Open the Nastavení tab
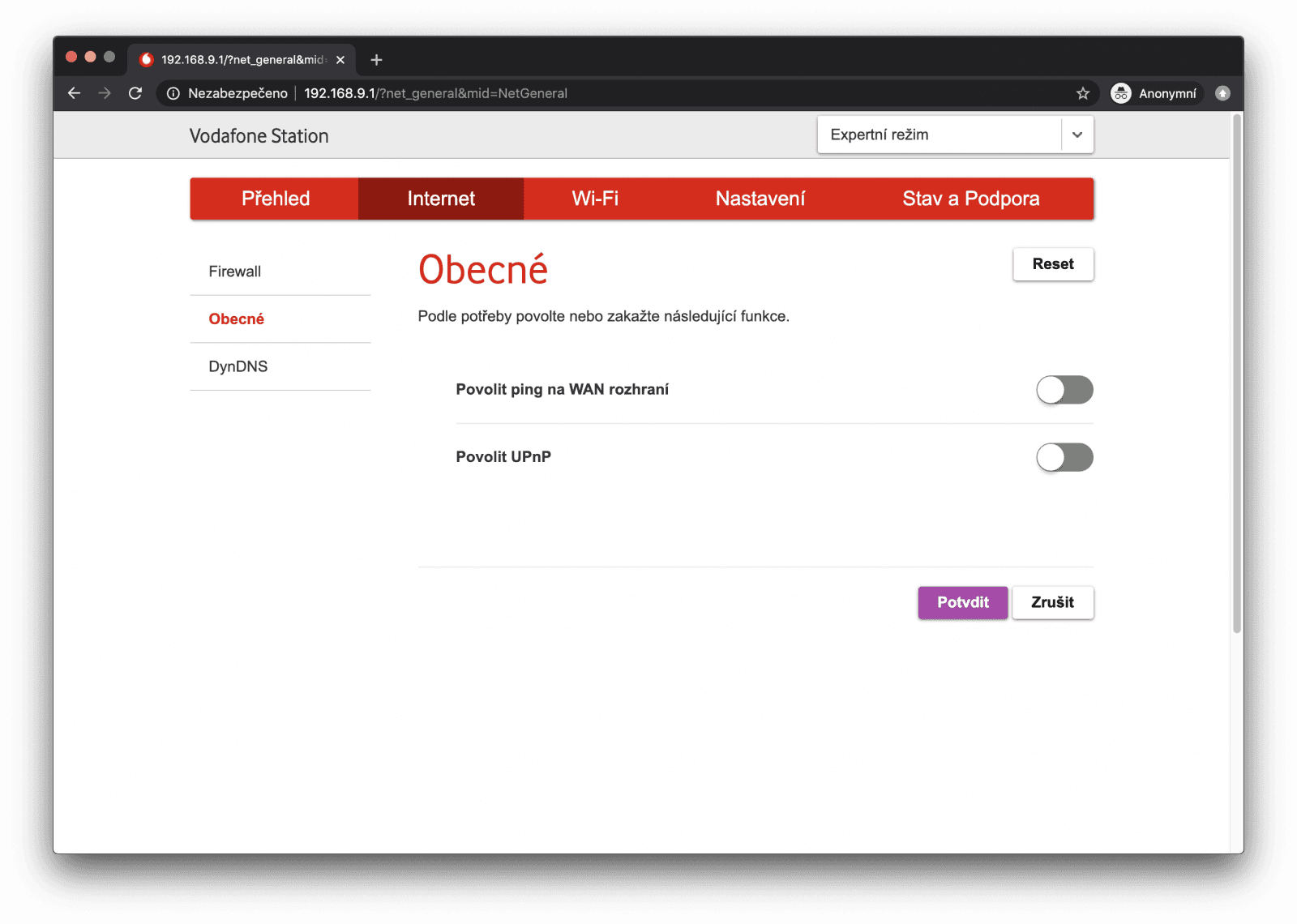 pos(760,199)
